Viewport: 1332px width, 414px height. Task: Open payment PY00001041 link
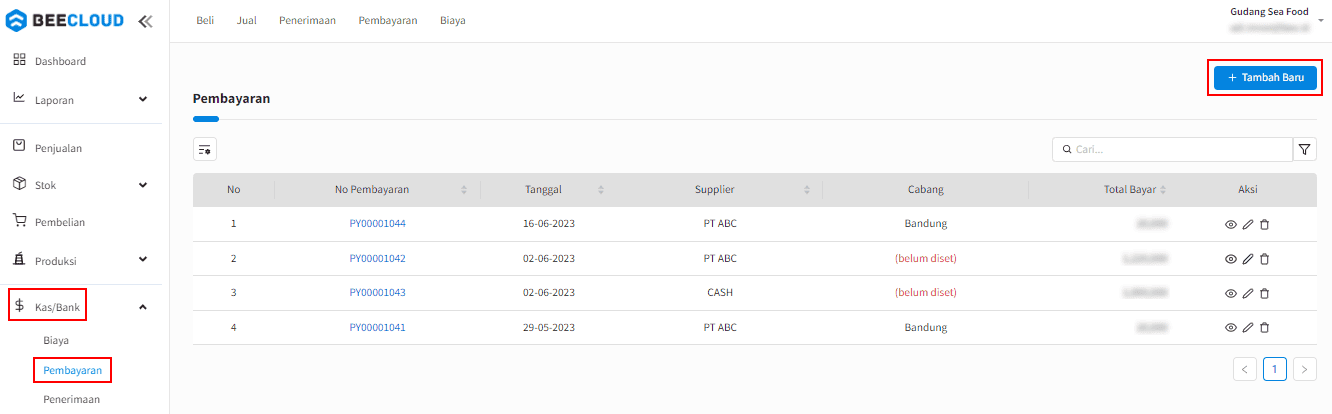(x=377, y=327)
